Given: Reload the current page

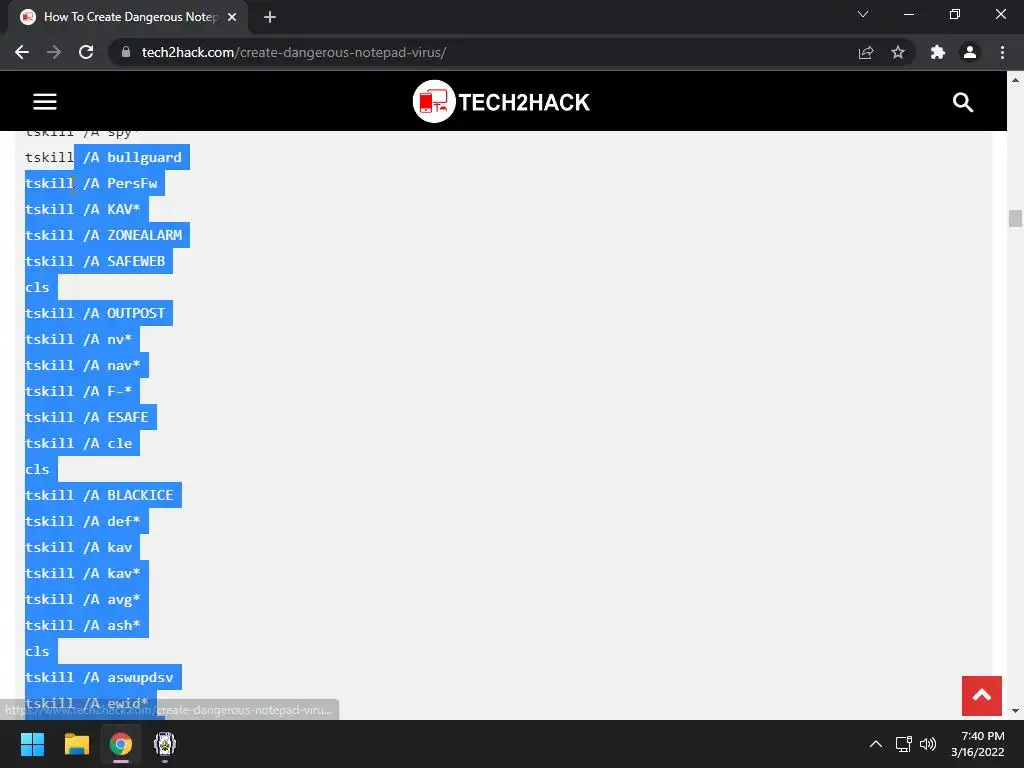Looking at the screenshot, I should point(86,52).
